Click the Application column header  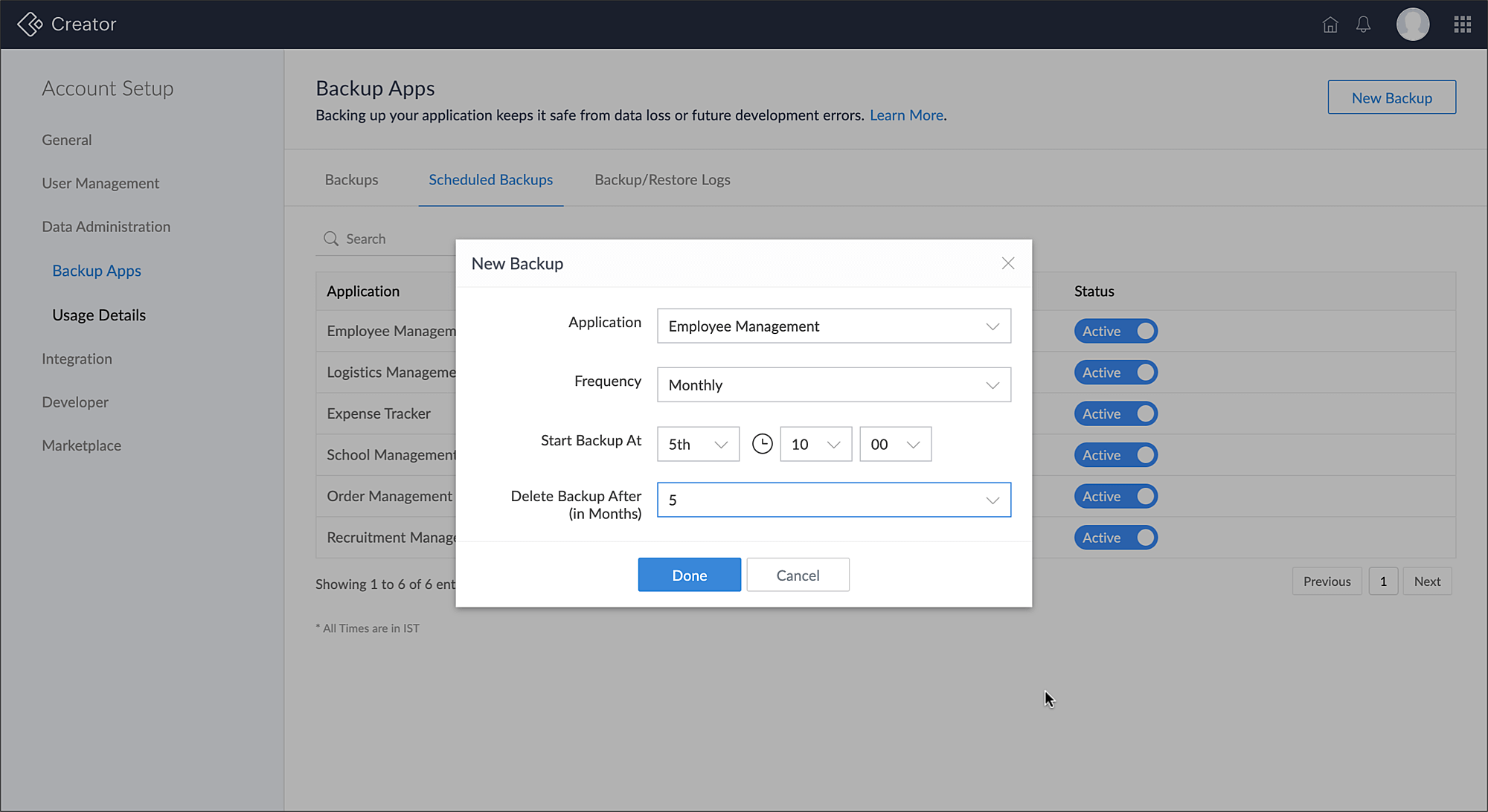point(363,291)
